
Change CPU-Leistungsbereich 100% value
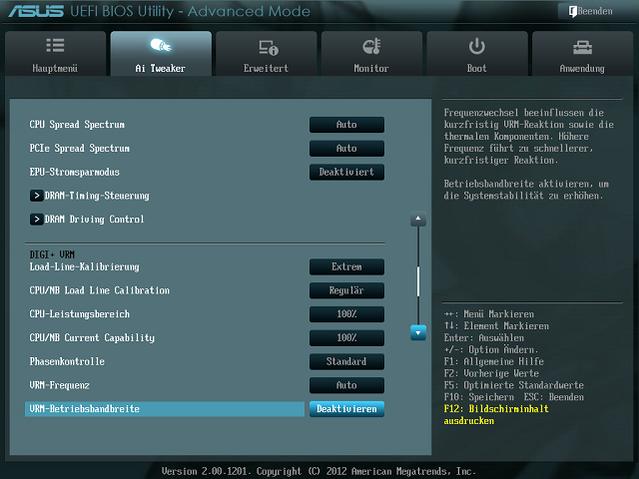click(347, 314)
